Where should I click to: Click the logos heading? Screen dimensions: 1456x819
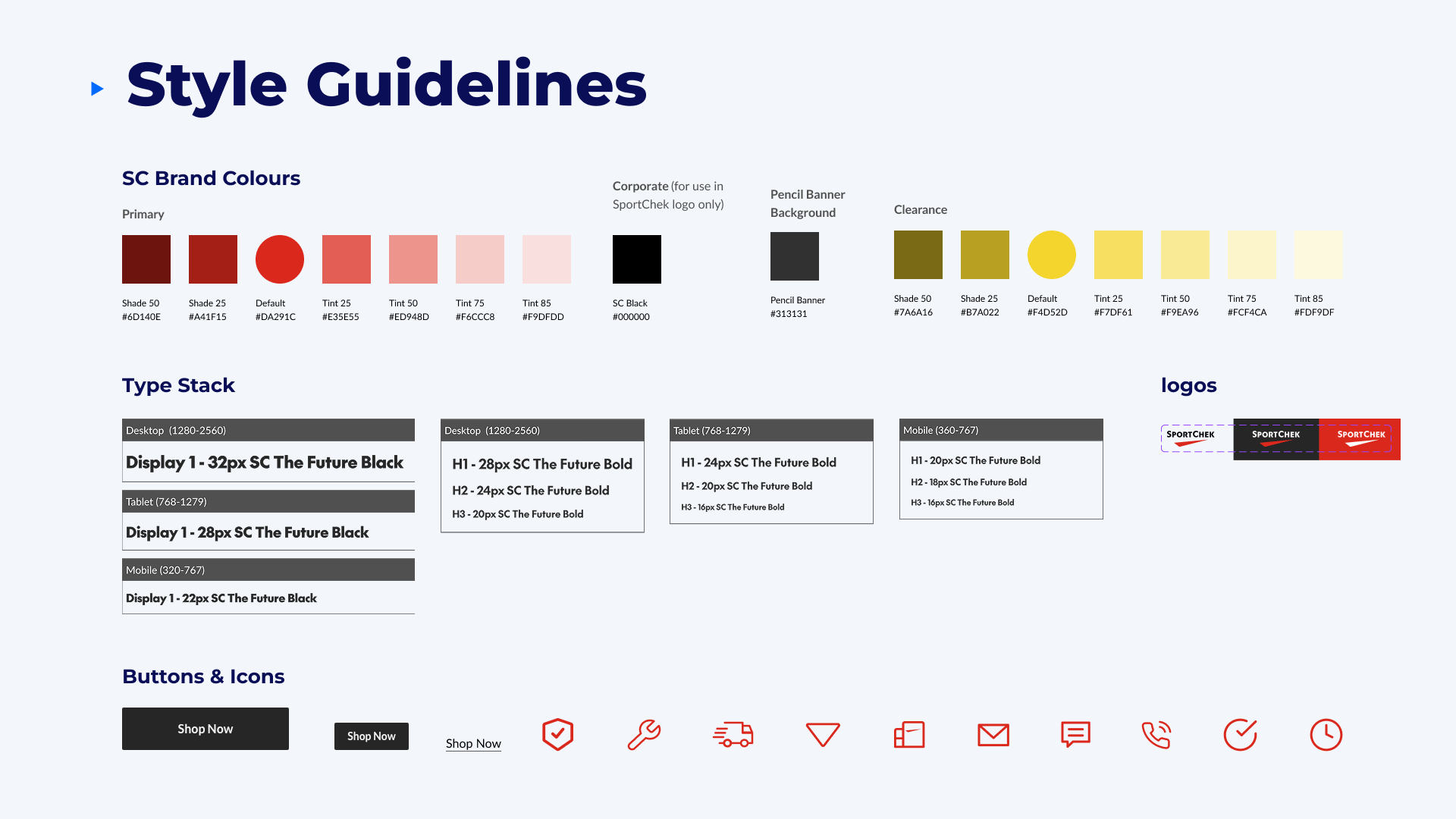coord(1188,385)
